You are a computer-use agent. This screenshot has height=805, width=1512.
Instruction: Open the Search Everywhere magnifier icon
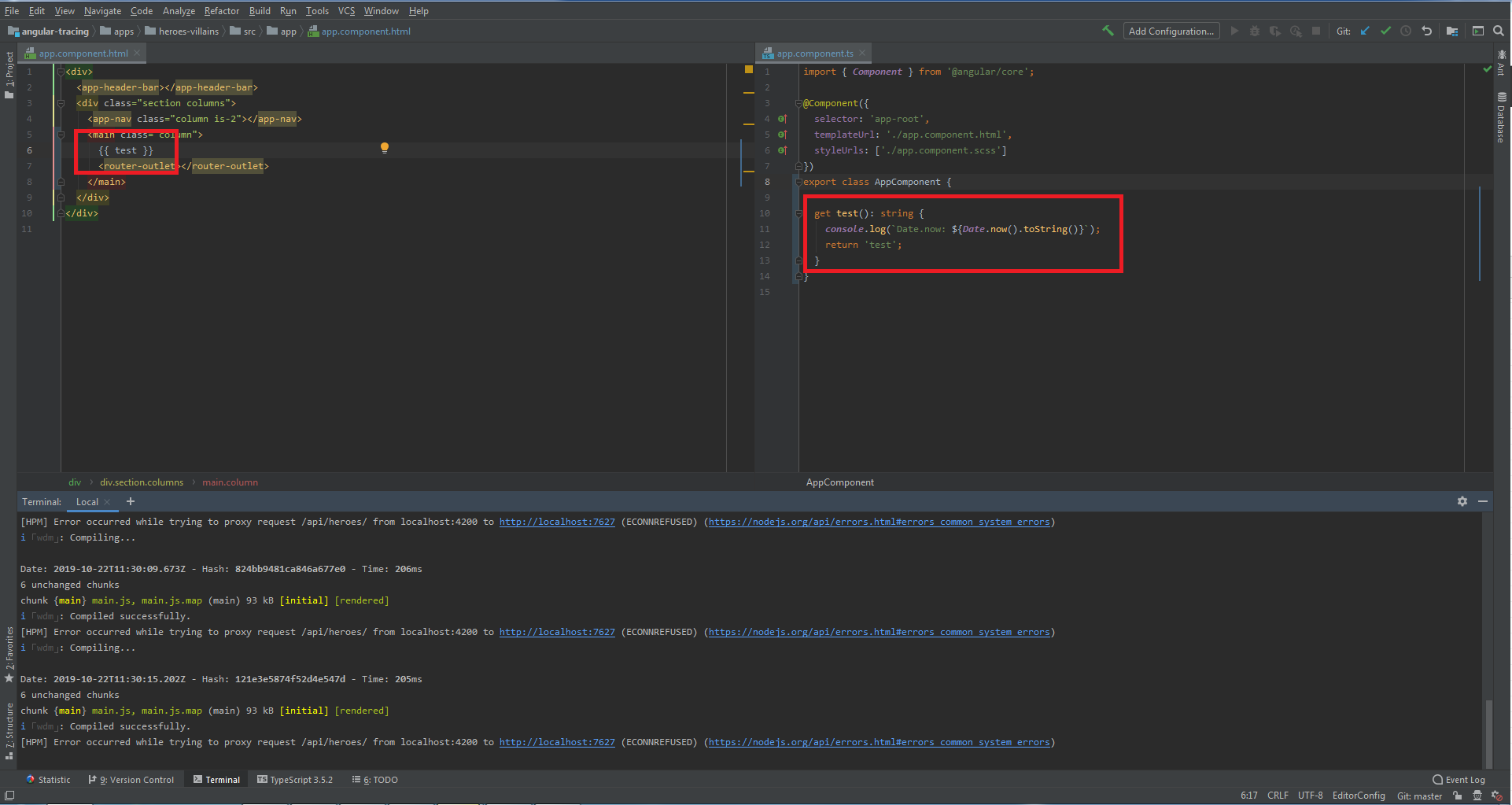click(1499, 31)
